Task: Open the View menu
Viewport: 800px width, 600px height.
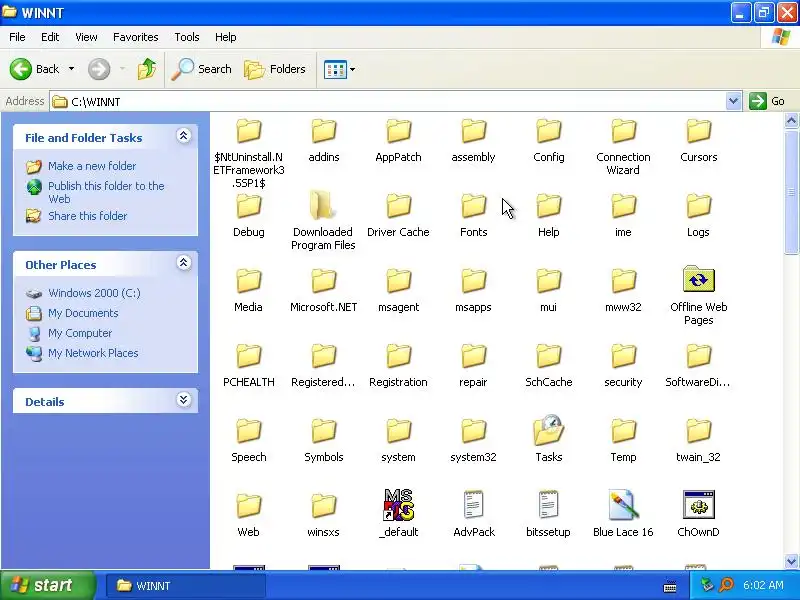Action: 86,37
